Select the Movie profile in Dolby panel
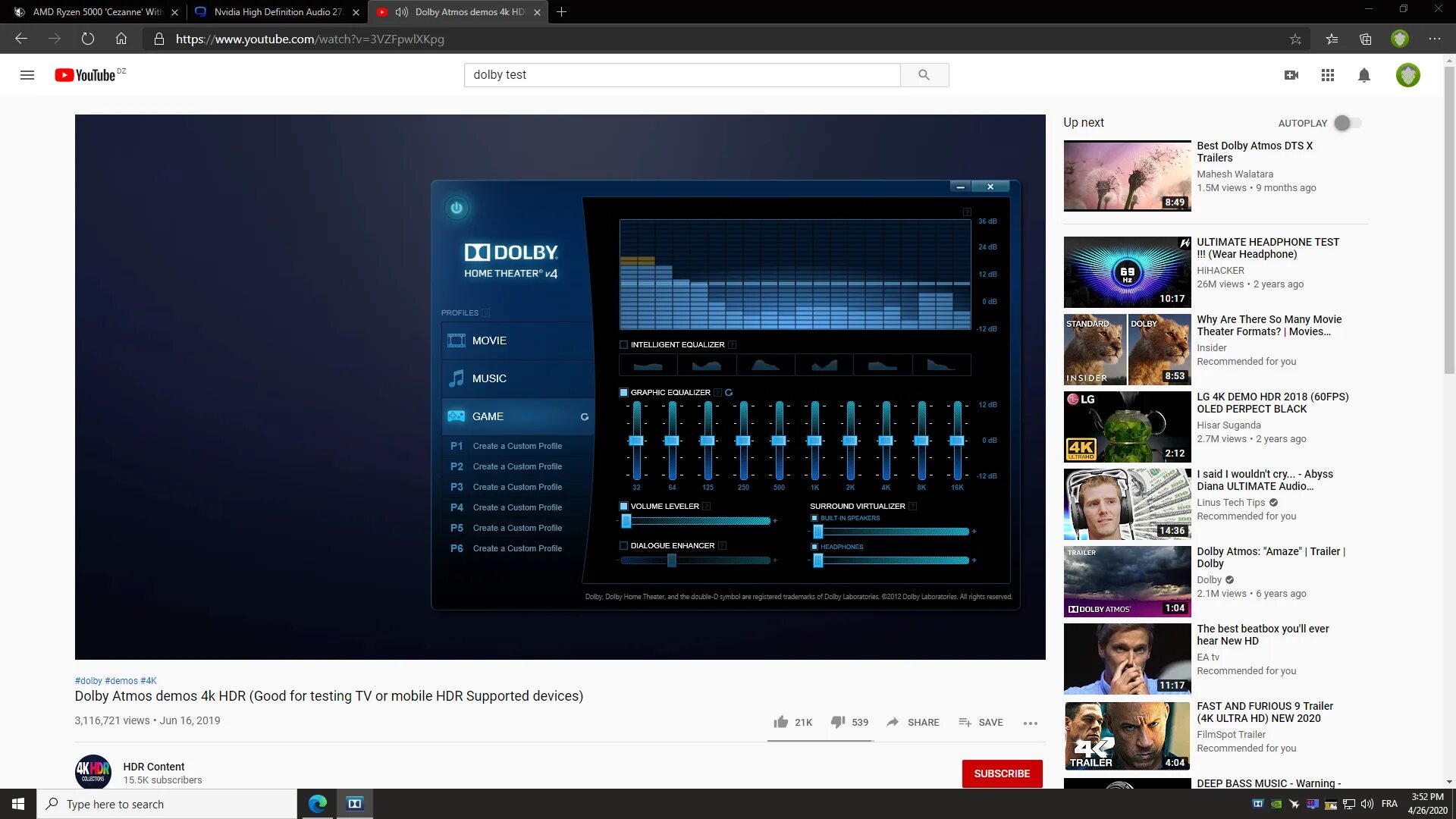1456x819 pixels. click(517, 341)
